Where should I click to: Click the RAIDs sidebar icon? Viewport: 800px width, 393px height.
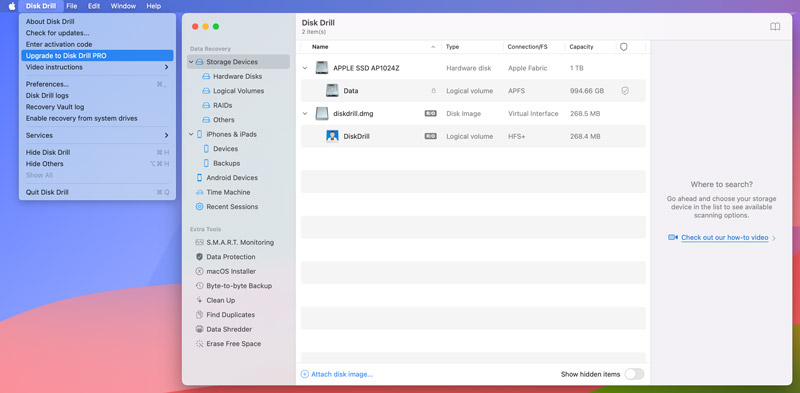tap(206, 105)
